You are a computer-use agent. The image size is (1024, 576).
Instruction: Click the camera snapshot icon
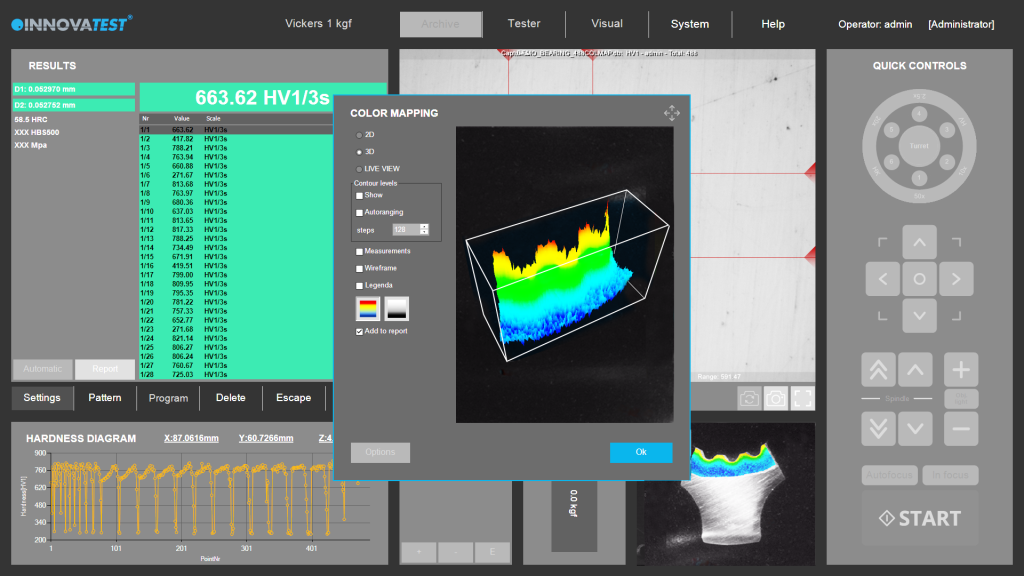(776, 398)
